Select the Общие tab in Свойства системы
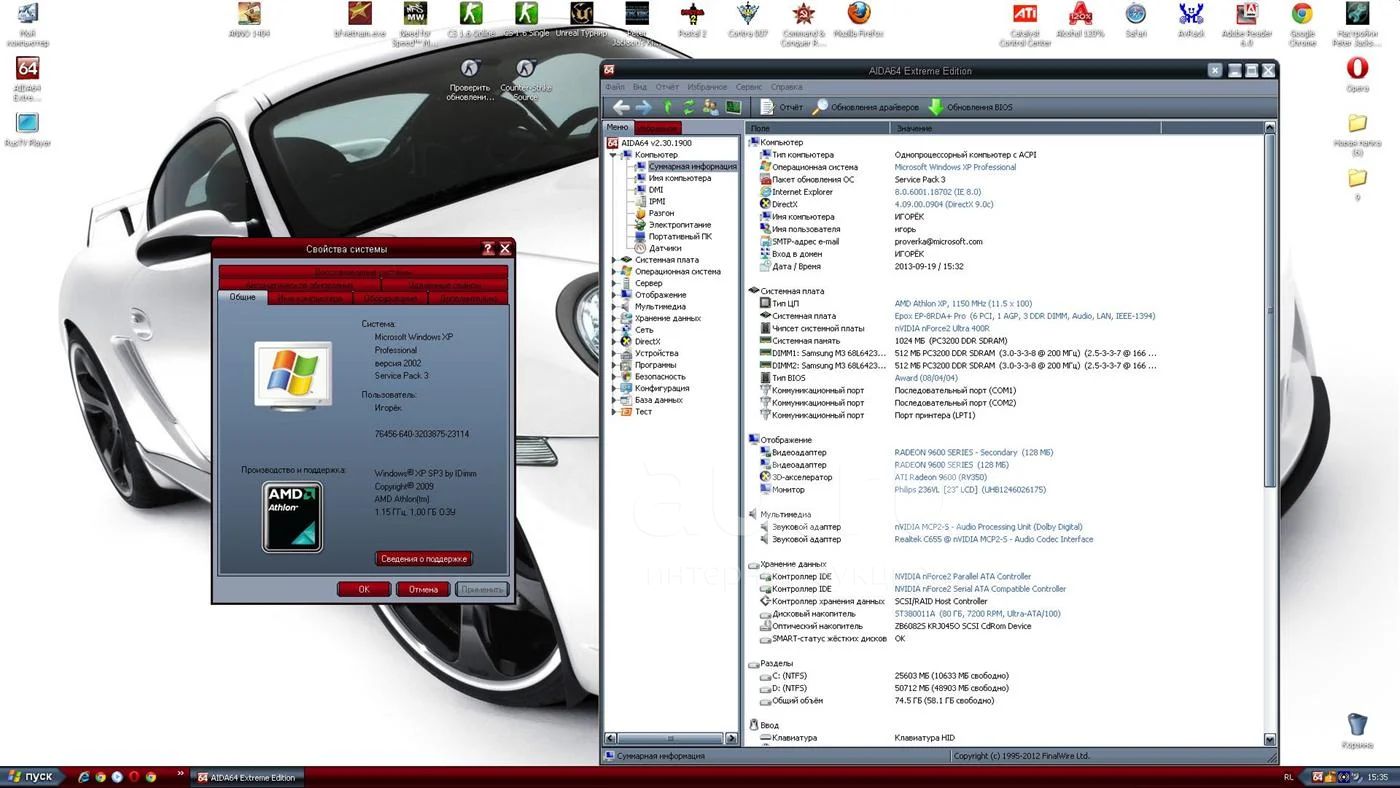The width and height of the screenshot is (1400, 788). tap(242, 297)
